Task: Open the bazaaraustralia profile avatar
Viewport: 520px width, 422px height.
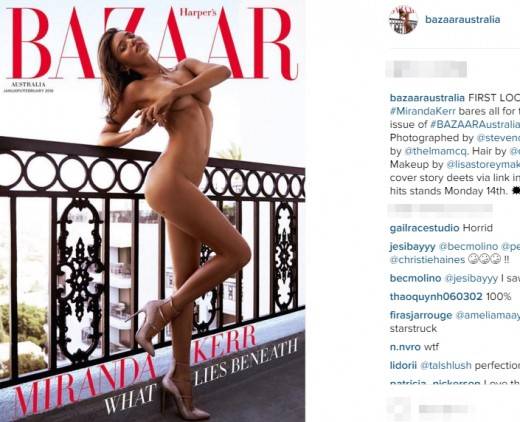Action: [x=404, y=20]
